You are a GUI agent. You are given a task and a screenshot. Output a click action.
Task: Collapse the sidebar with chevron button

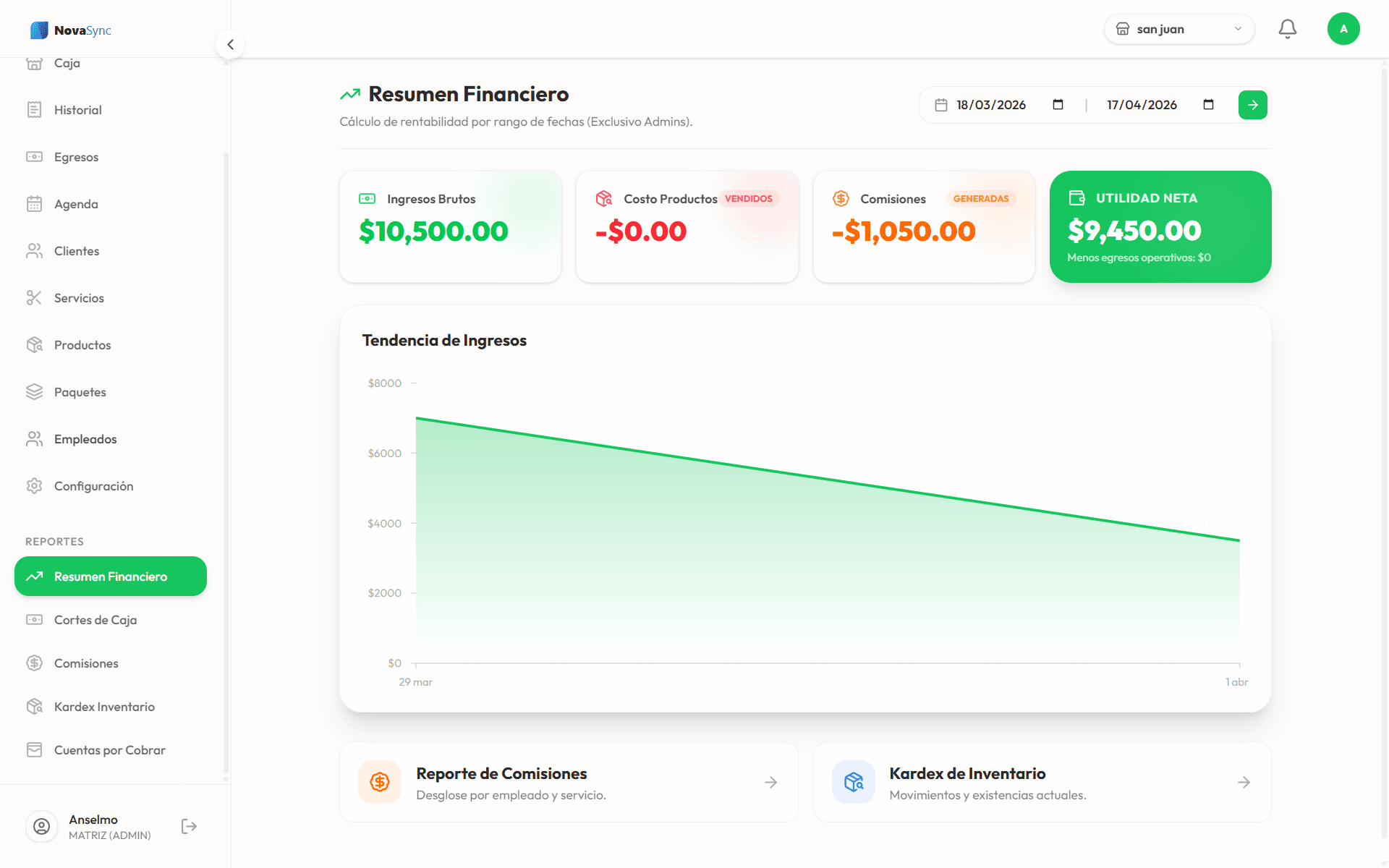230,44
